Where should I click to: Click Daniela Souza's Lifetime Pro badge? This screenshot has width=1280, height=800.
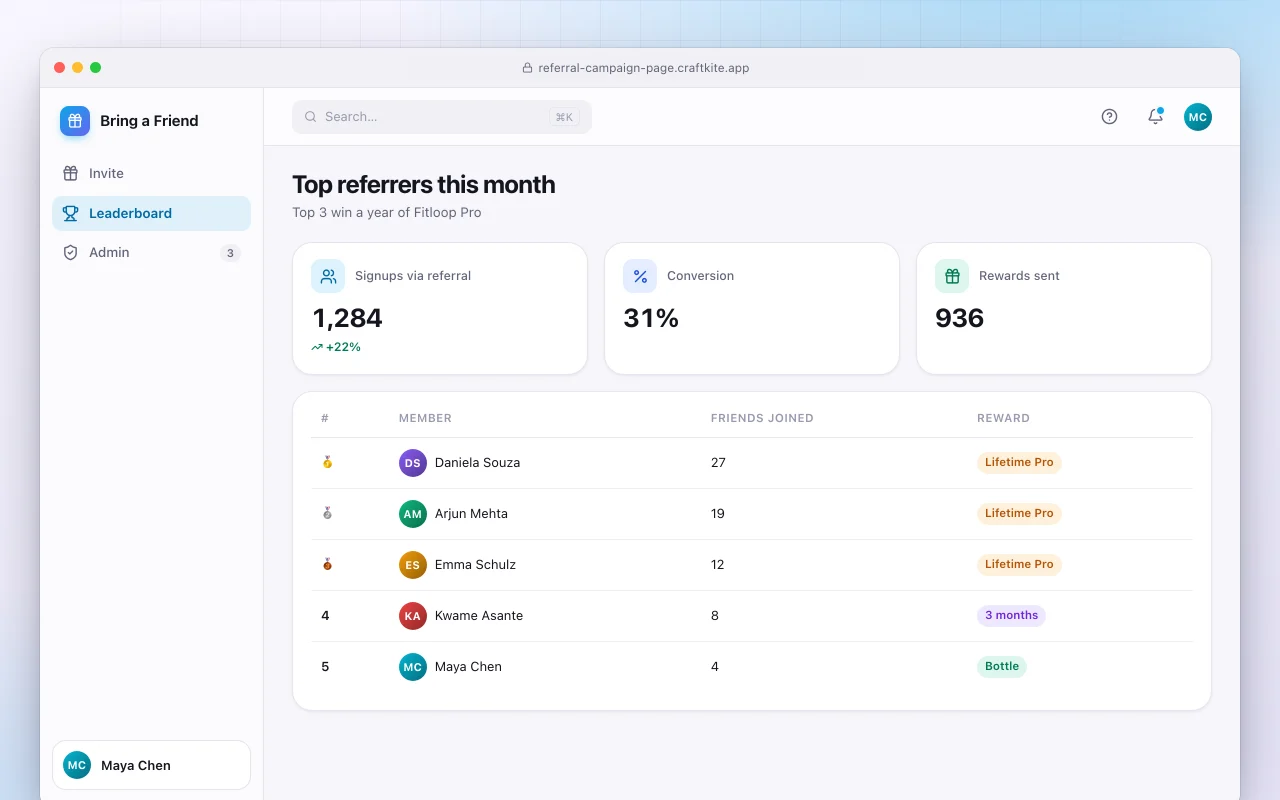click(1019, 463)
